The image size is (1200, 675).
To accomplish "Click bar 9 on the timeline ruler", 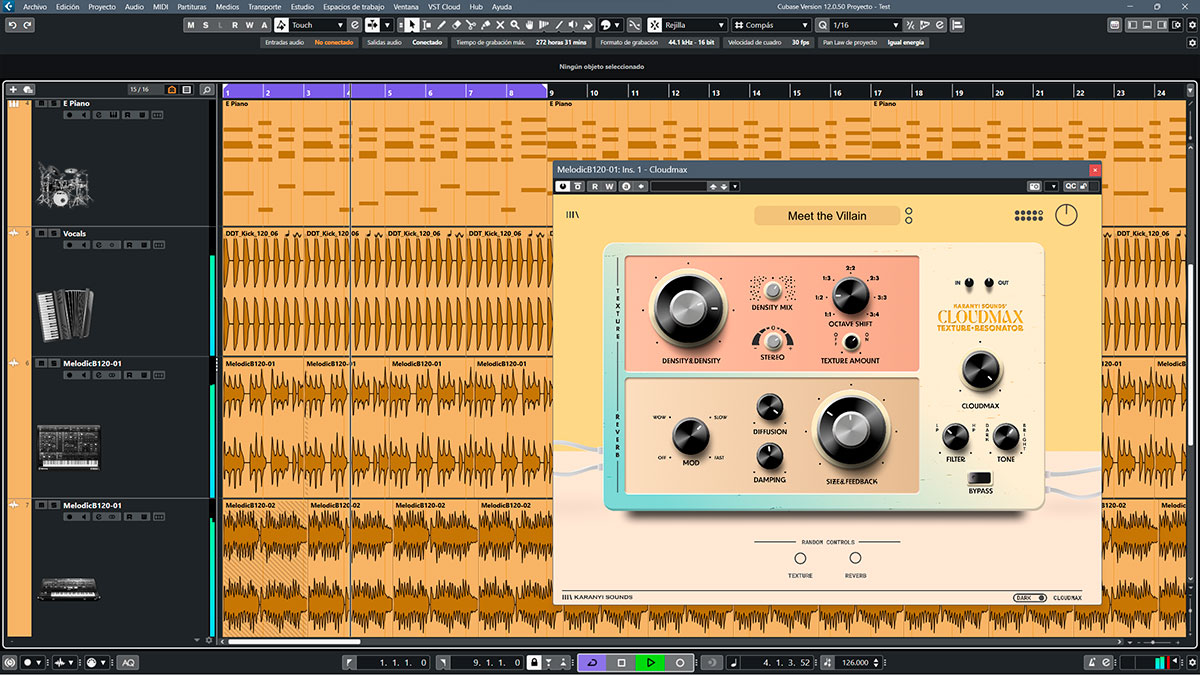I will coord(553,92).
